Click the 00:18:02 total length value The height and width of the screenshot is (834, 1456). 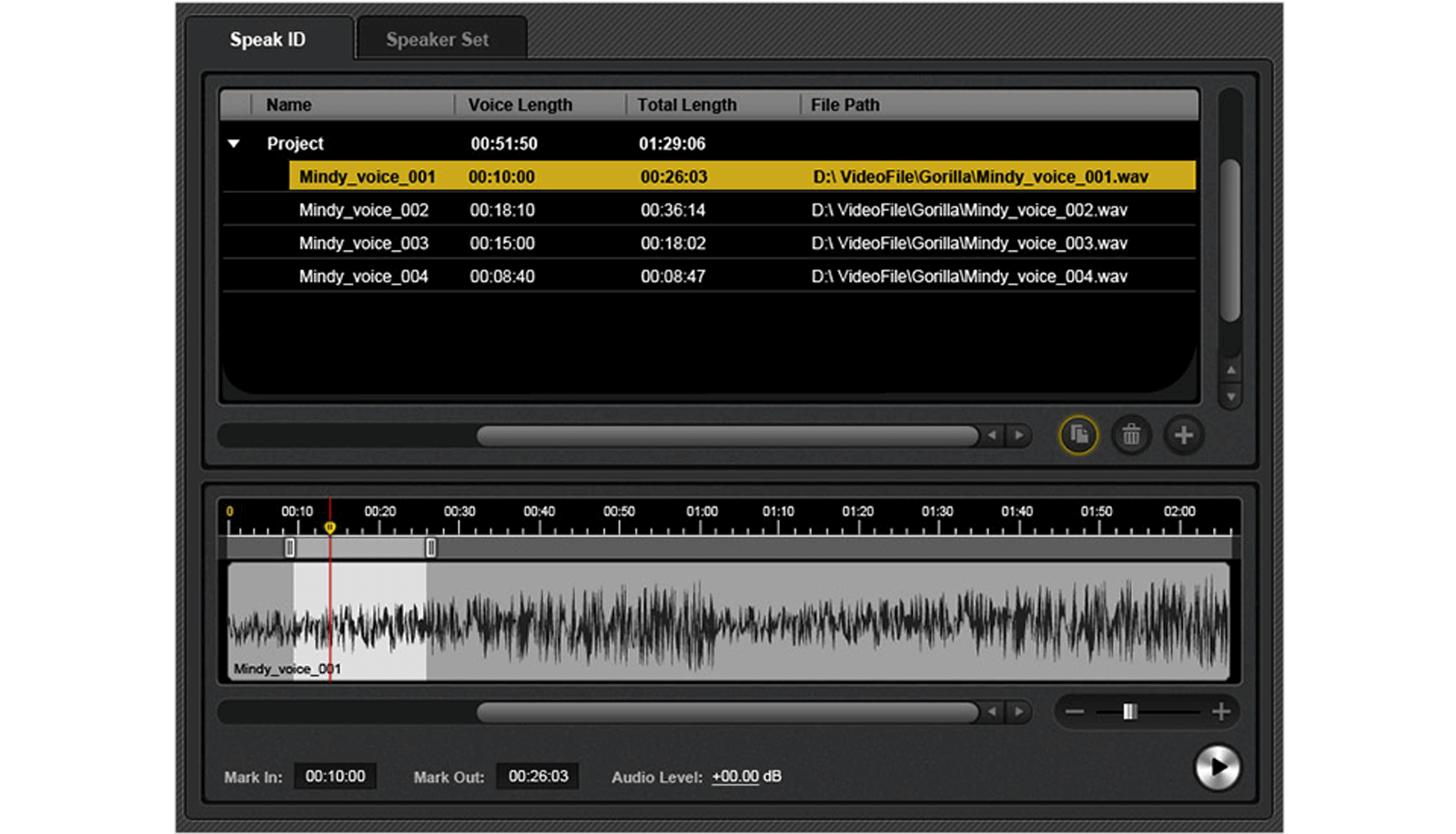point(672,244)
